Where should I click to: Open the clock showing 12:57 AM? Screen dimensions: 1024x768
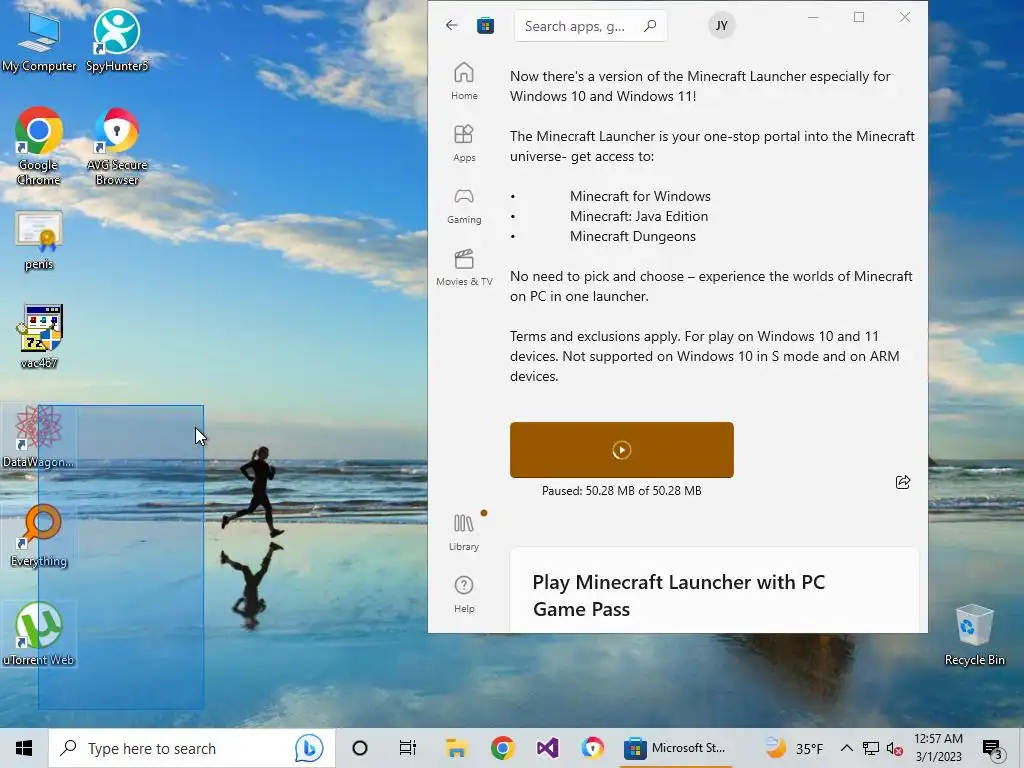[938, 748]
